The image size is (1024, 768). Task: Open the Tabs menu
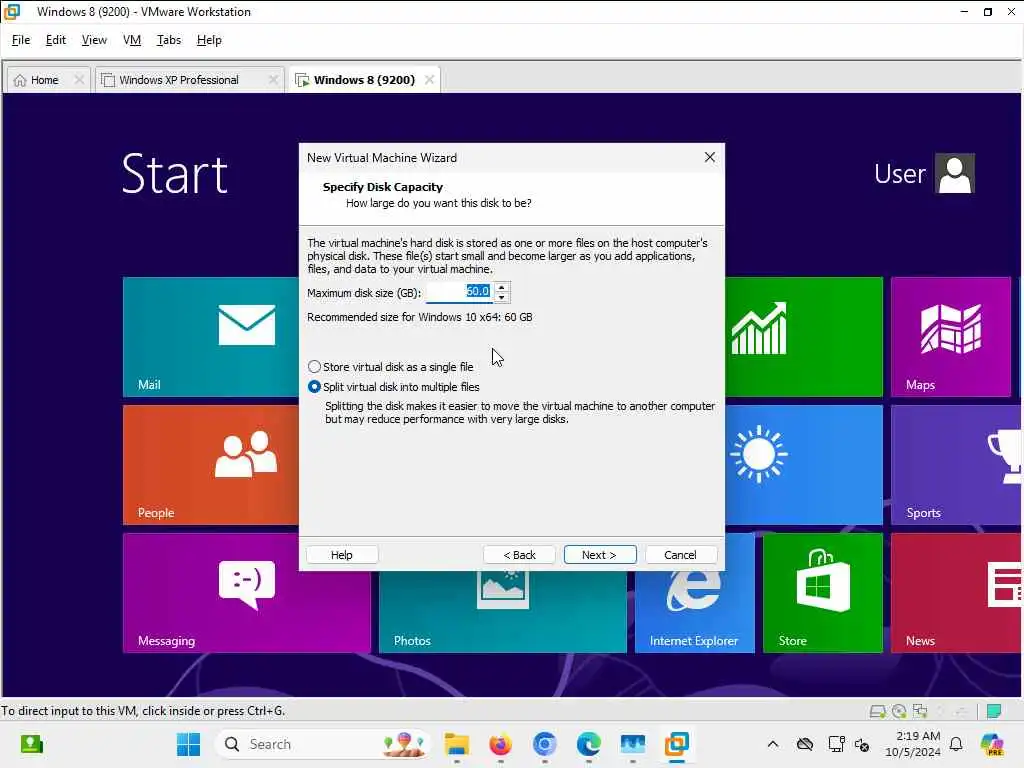click(x=168, y=40)
